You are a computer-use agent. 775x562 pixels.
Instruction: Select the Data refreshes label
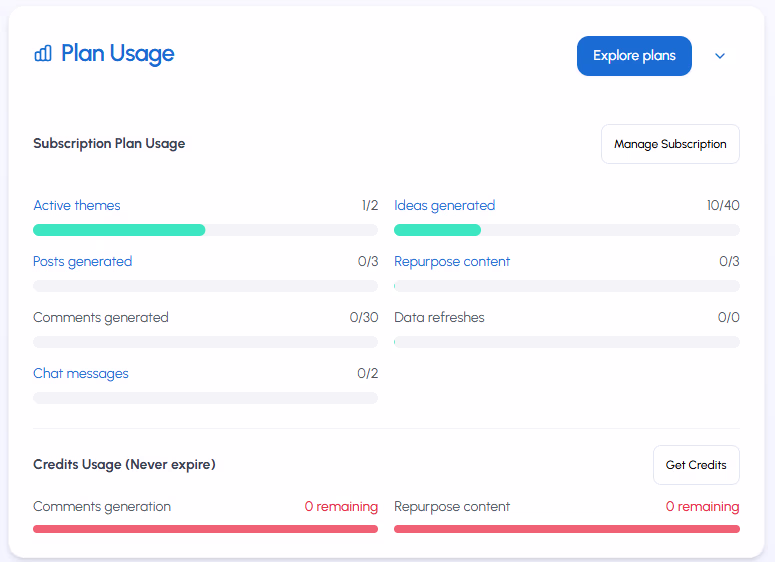pos(439,317)
